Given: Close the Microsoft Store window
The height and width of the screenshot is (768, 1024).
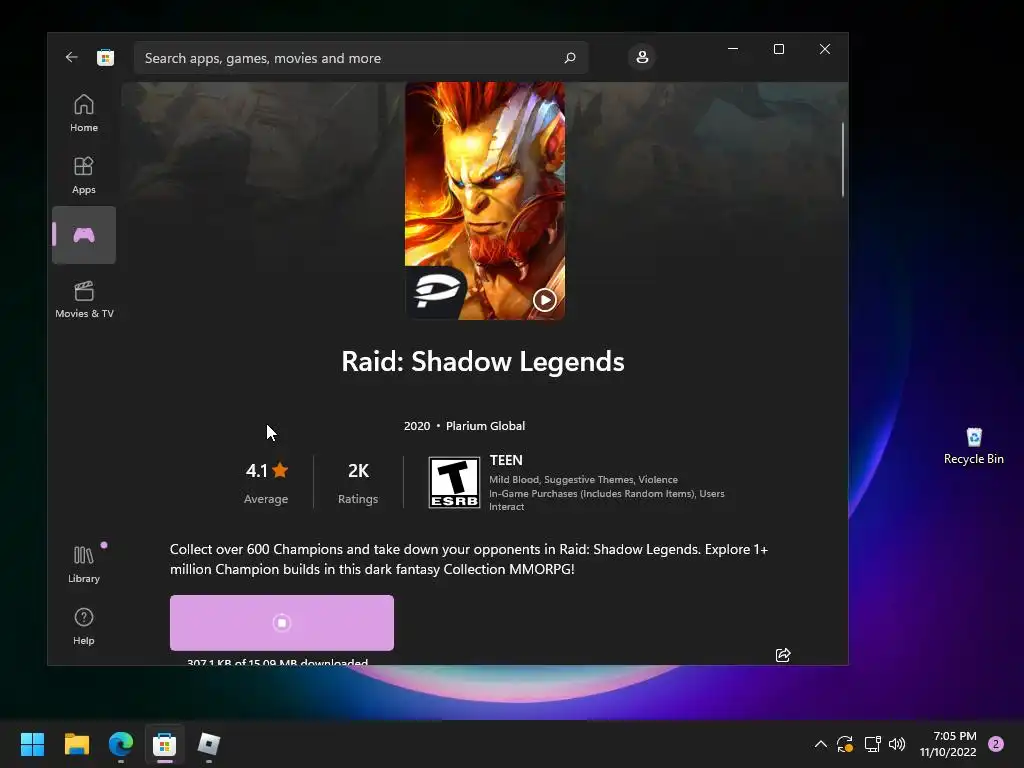Looking at the screenshot, I should tap(825, 49).
